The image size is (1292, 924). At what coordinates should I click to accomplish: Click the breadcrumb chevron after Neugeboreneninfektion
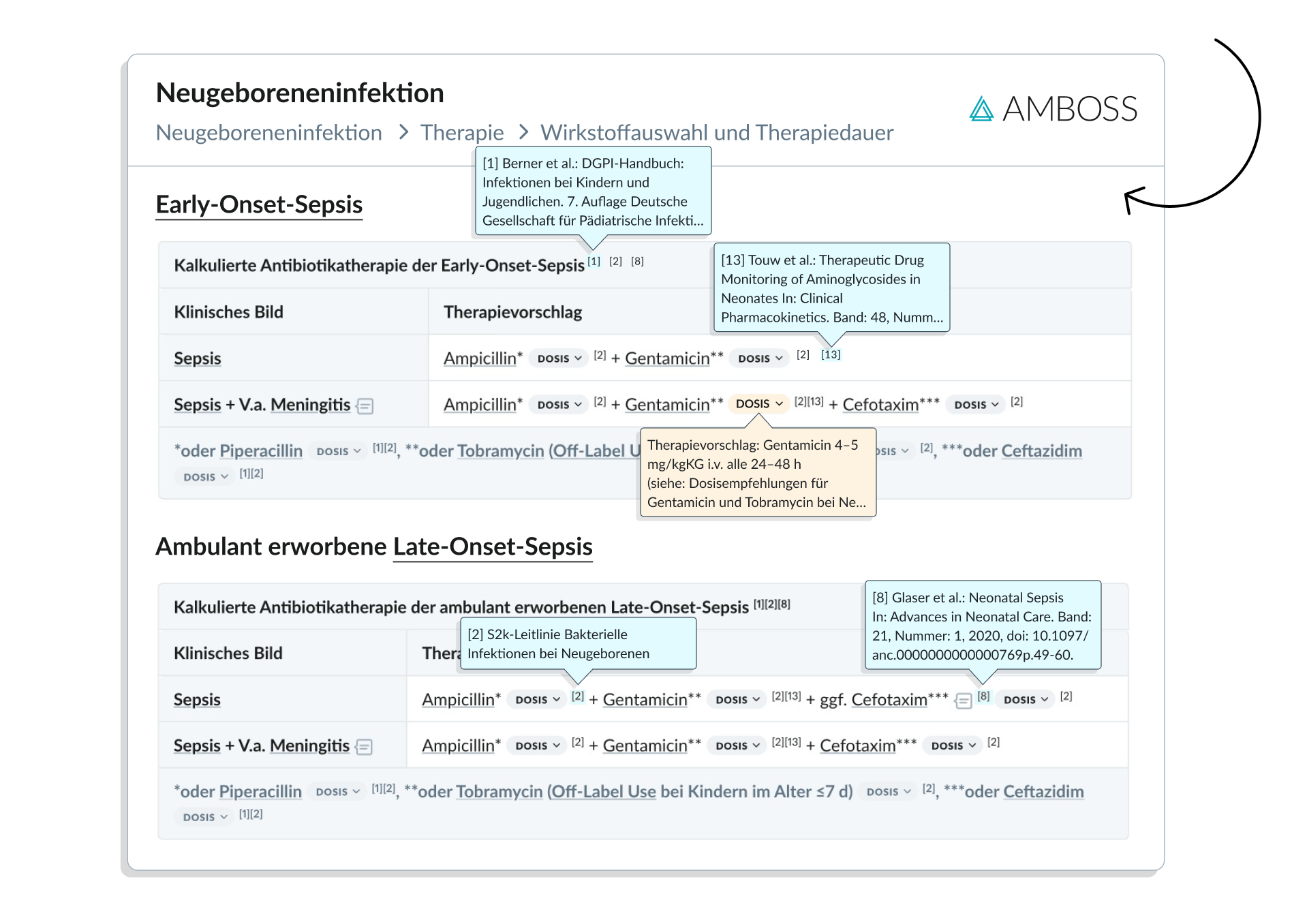[403, 132]
